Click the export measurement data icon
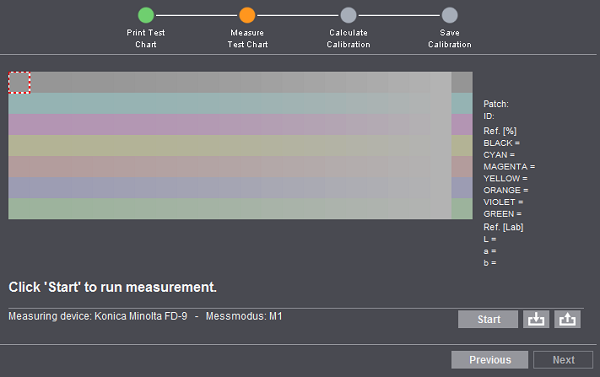This screenshot has width=600, height=377. point(567,319)
